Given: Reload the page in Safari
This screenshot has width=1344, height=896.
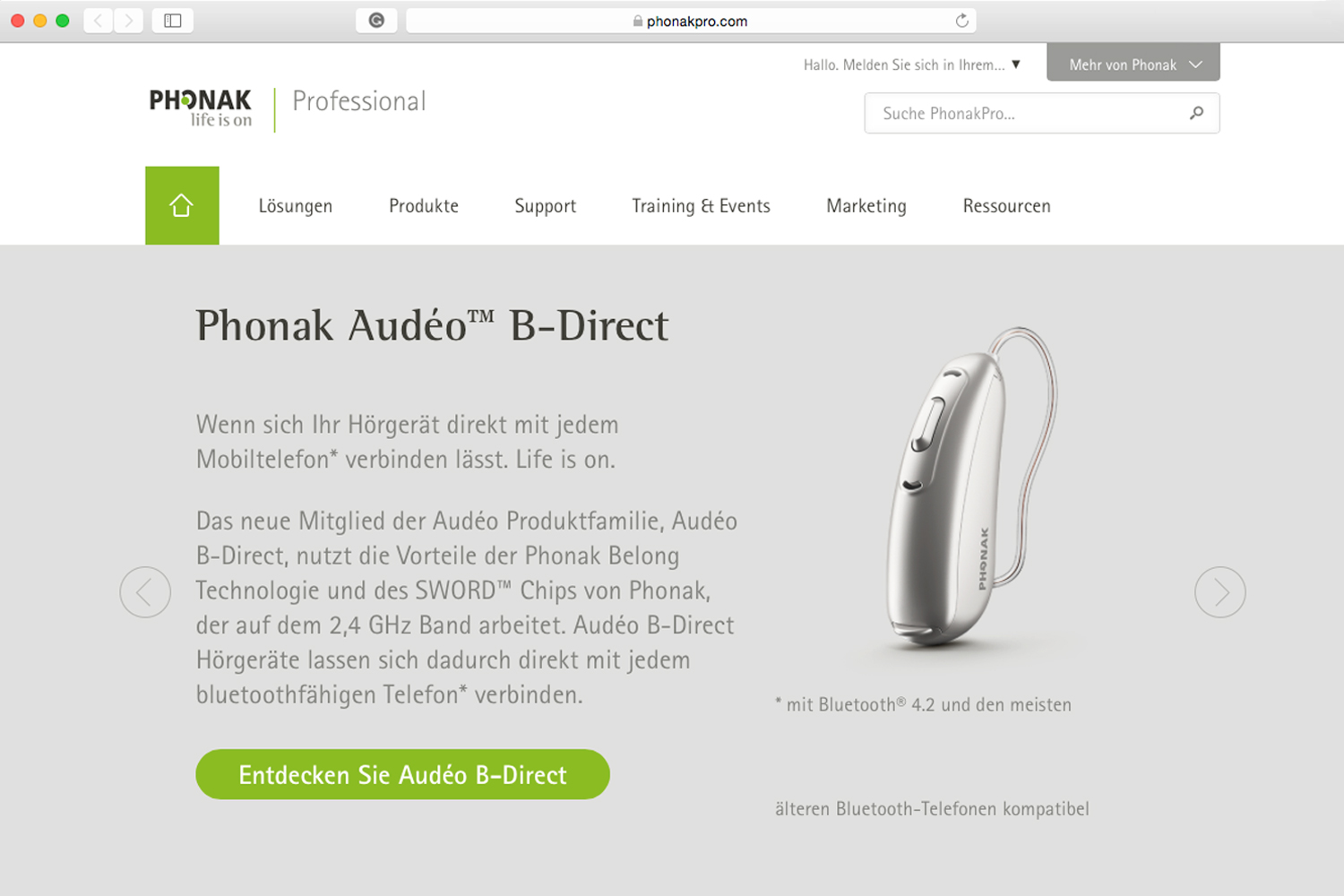Looking at the screenshot, I should tap(961, 21).
